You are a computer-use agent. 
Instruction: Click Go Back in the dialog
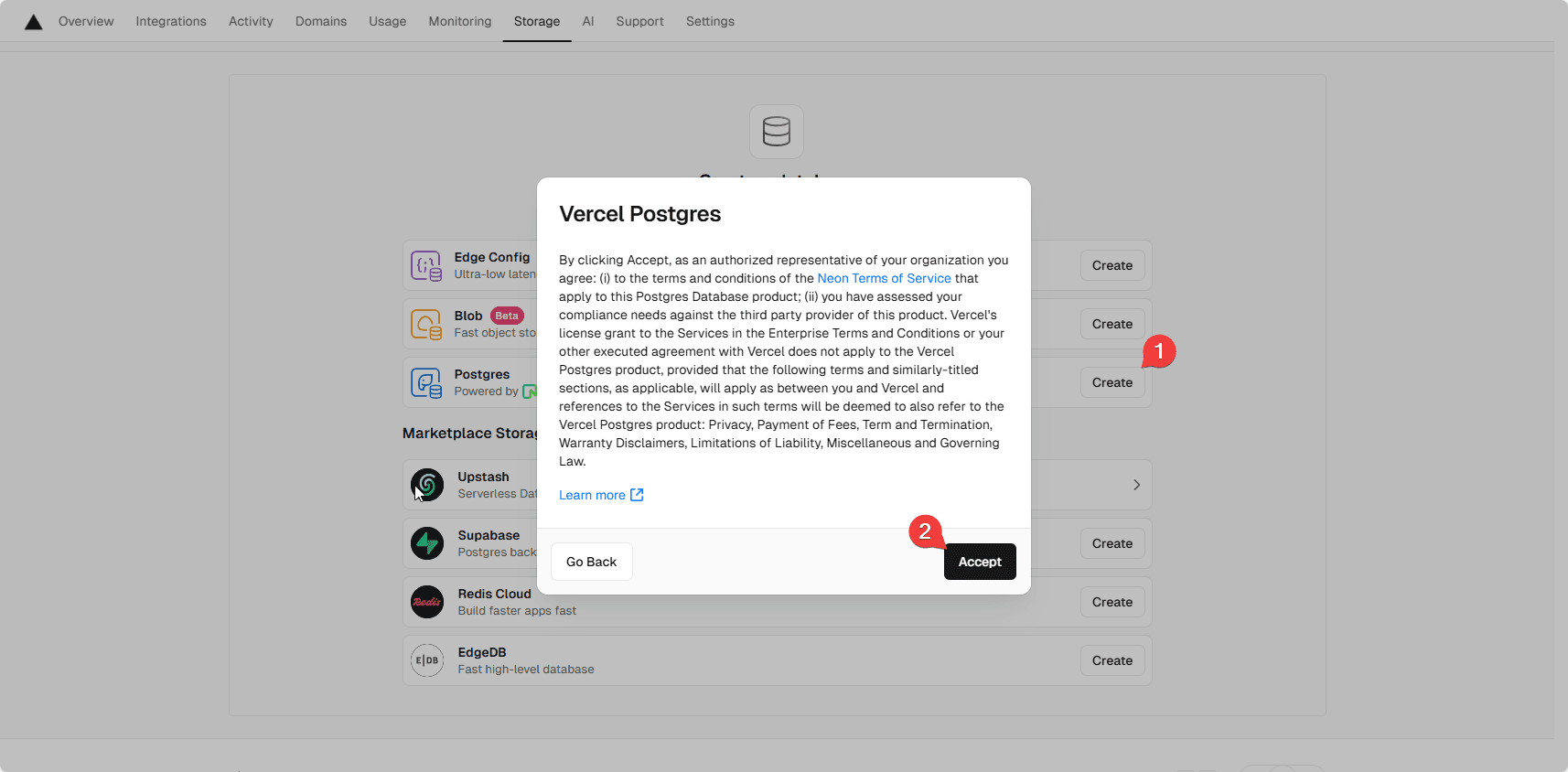pyautogui.click(x=591, y=562)
